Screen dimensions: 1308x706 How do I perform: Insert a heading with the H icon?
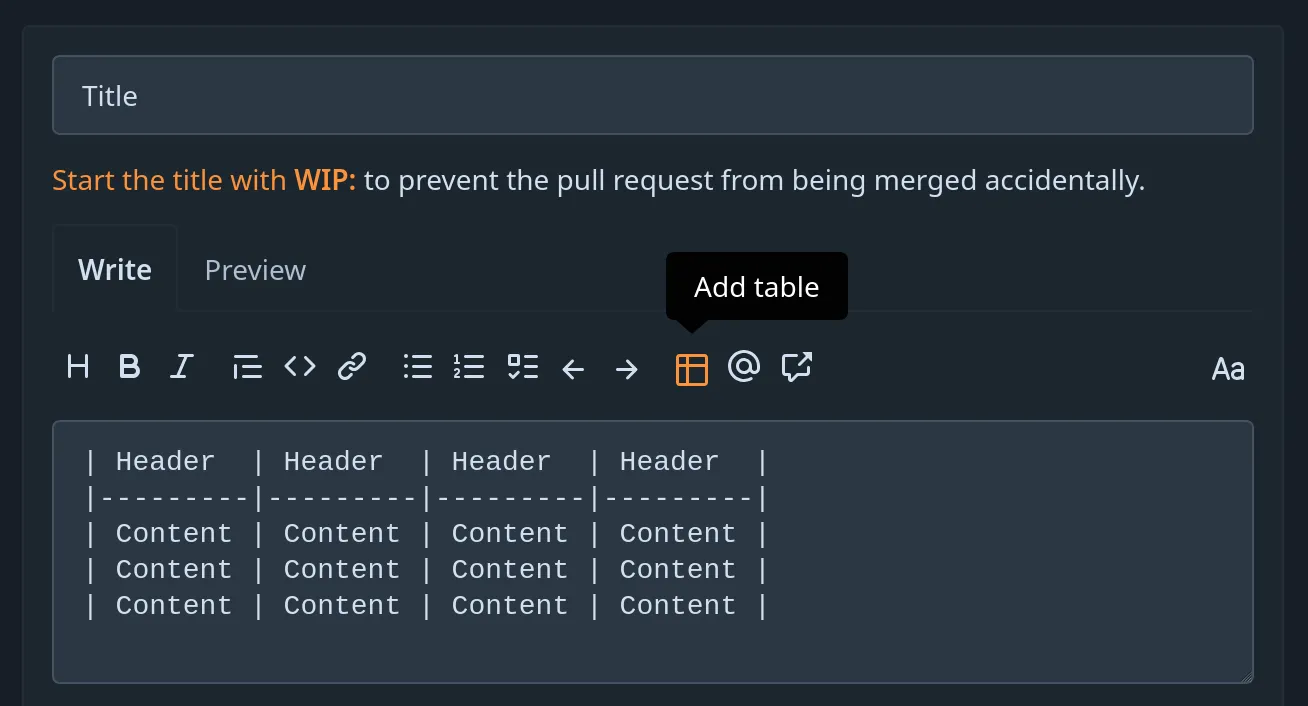(77, 366)
